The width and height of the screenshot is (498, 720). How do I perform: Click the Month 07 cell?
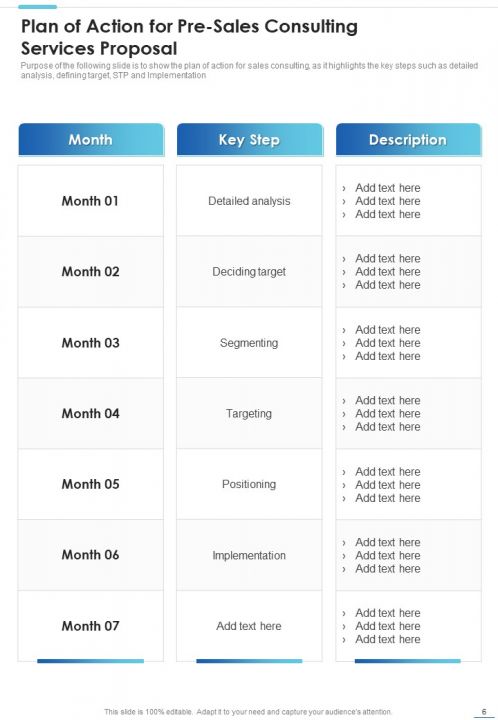pos(90,626)
